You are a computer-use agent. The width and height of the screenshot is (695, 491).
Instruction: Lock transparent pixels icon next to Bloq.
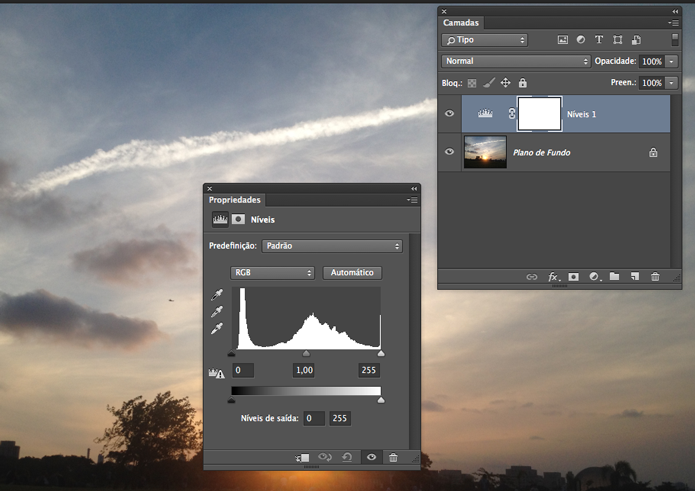(472, 83)
